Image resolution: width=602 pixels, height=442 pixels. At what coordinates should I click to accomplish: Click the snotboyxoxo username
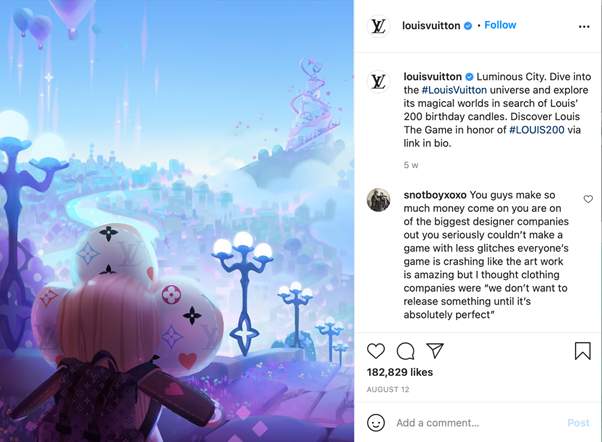[x=435, y=195]
